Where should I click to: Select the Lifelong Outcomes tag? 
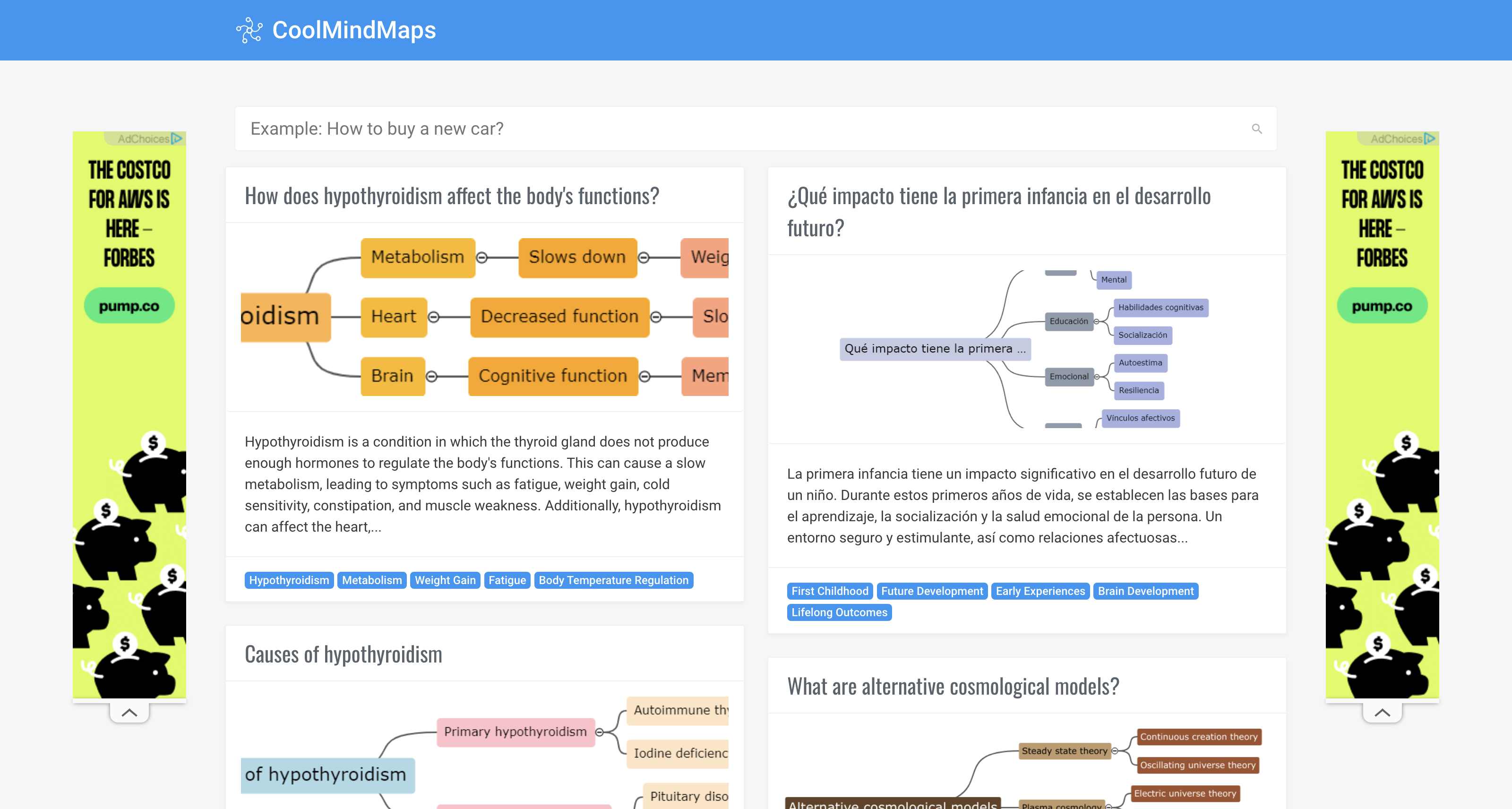839,612
